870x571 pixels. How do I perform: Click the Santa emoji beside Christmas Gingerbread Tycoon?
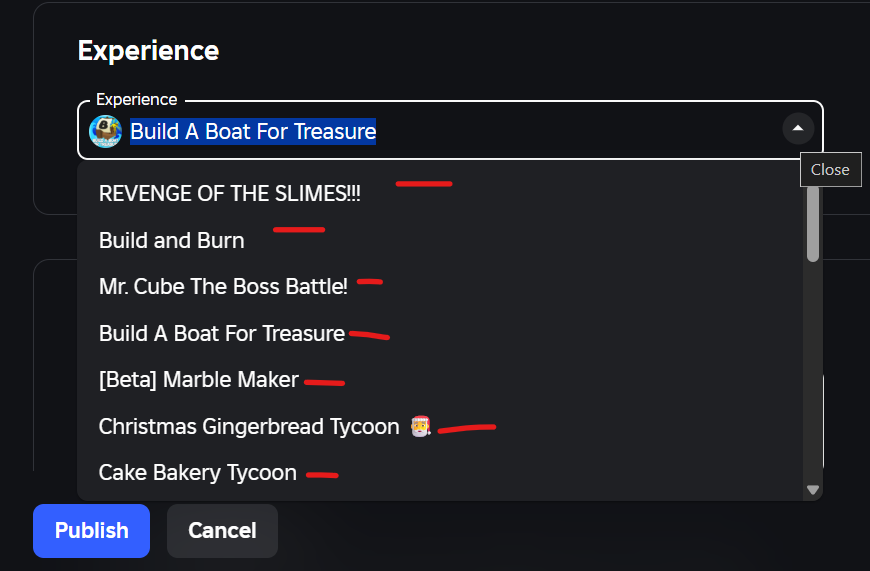pyautogui.click(x=420, y=427)
